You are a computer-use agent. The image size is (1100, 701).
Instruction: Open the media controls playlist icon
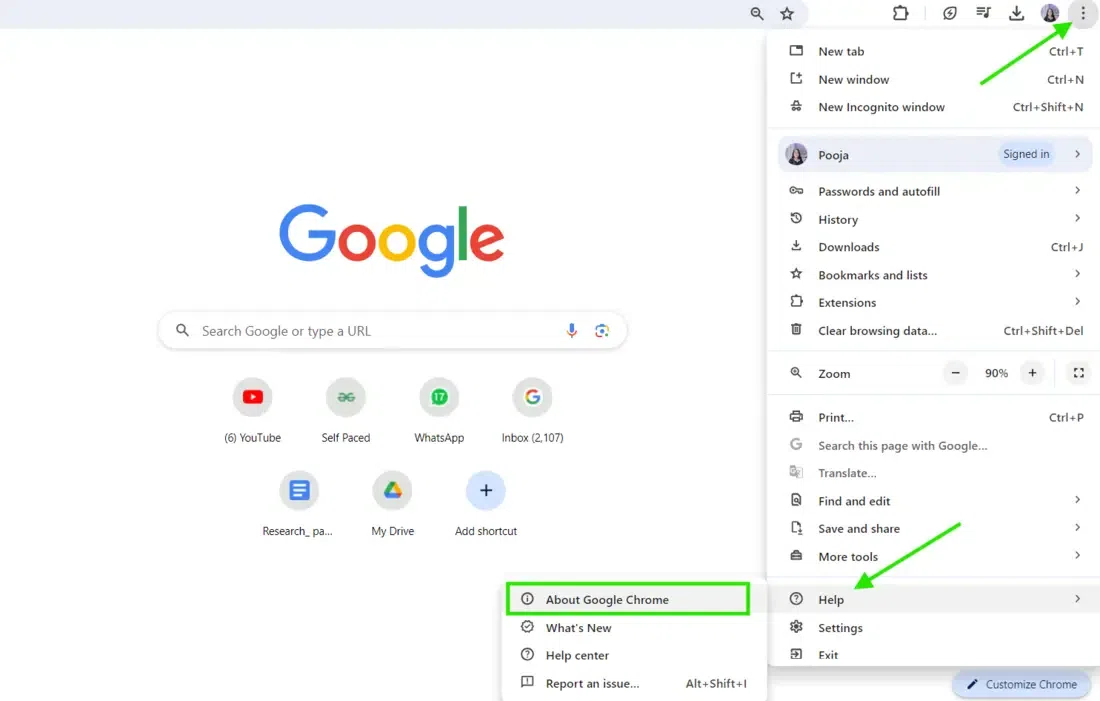click(984, 13)
